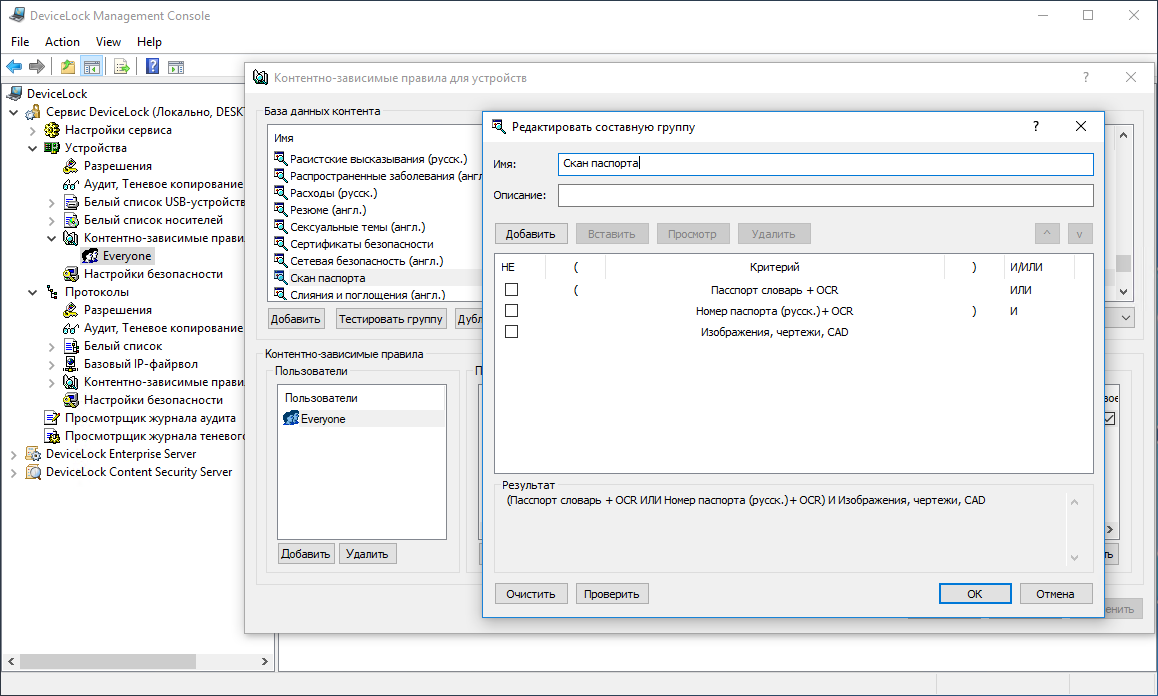The width and height of the screenshot is (1158, 696).
Task: Open the File menu
Action: click(20, 41)
